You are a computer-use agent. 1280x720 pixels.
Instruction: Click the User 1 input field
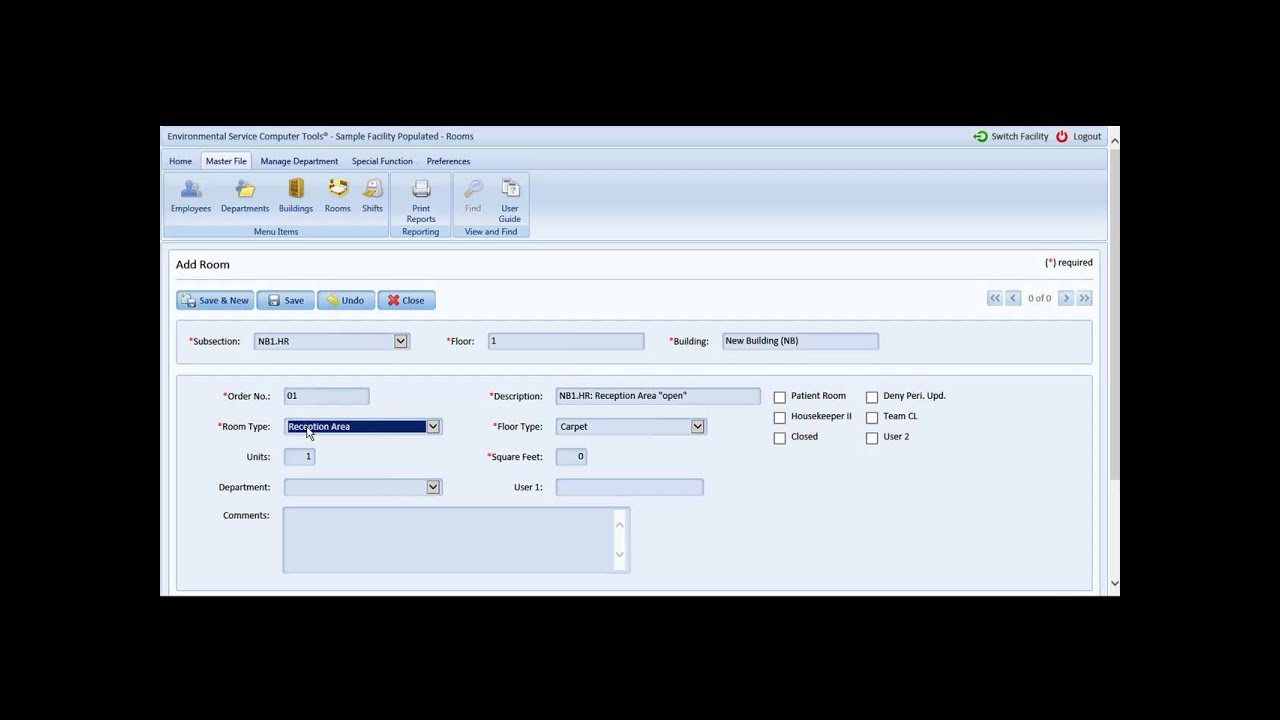(x=630, y=487)
